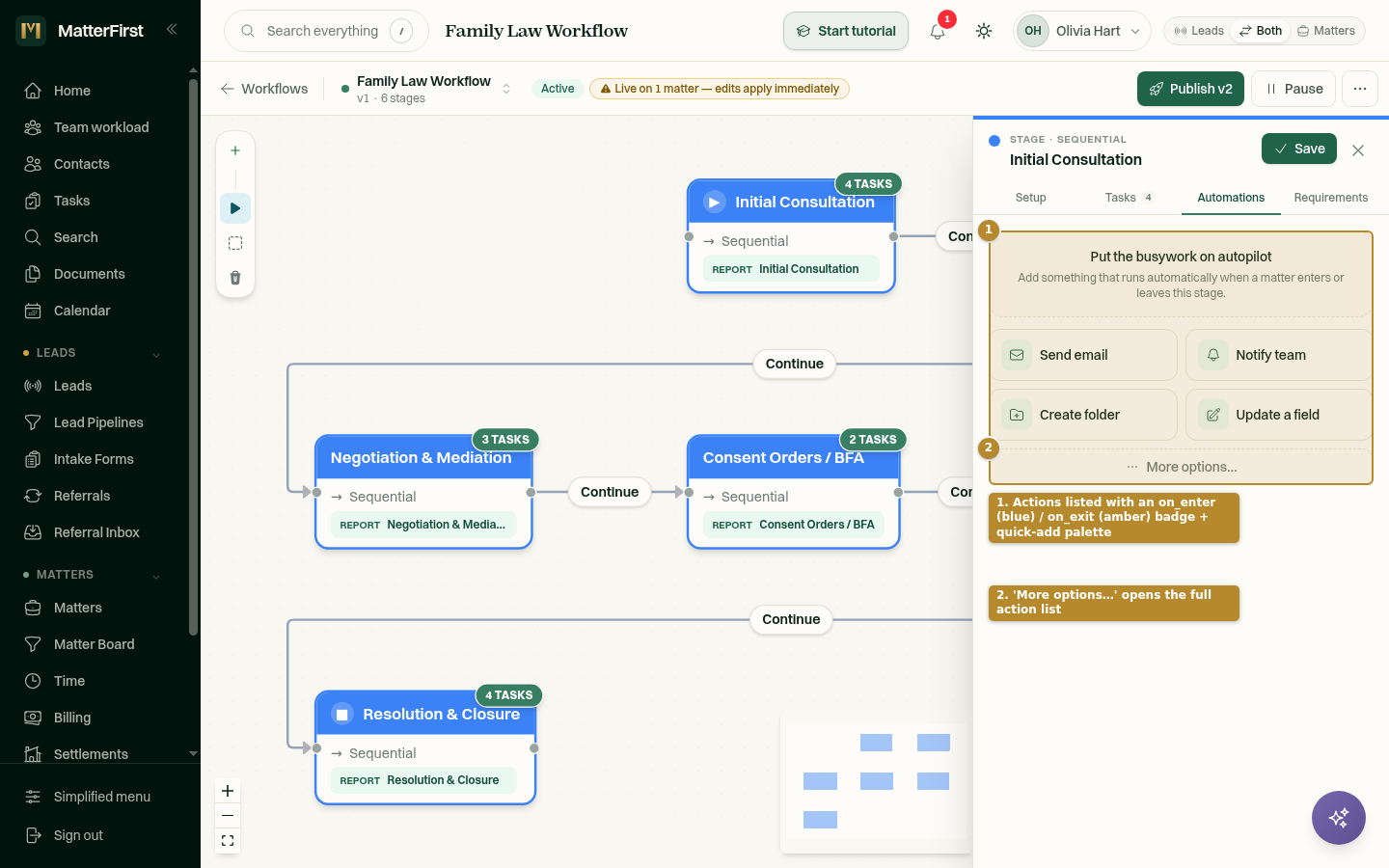Select the Automations tab
The width and height of the screenshot is (1389, 868).
(1231, 198)
